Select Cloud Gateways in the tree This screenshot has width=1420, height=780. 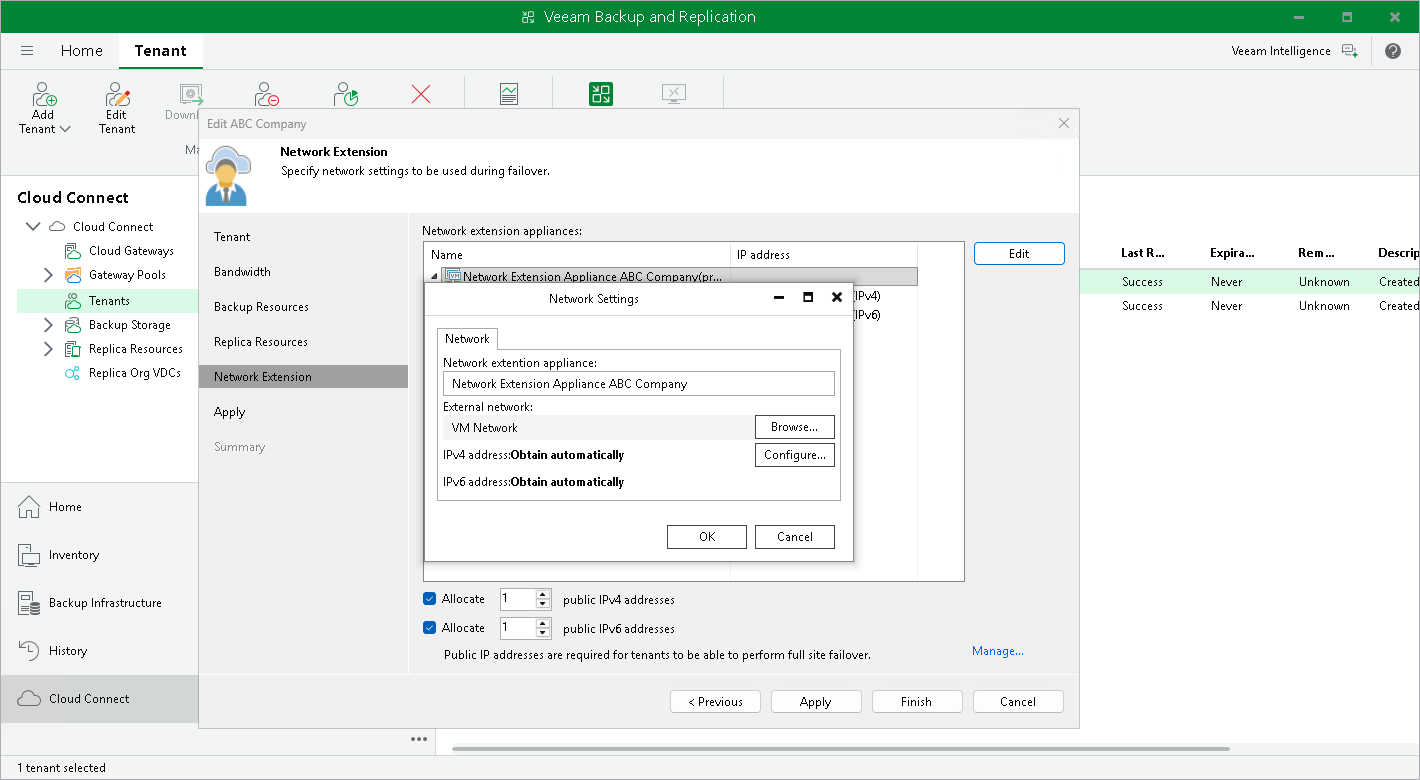tap(130, 251)
